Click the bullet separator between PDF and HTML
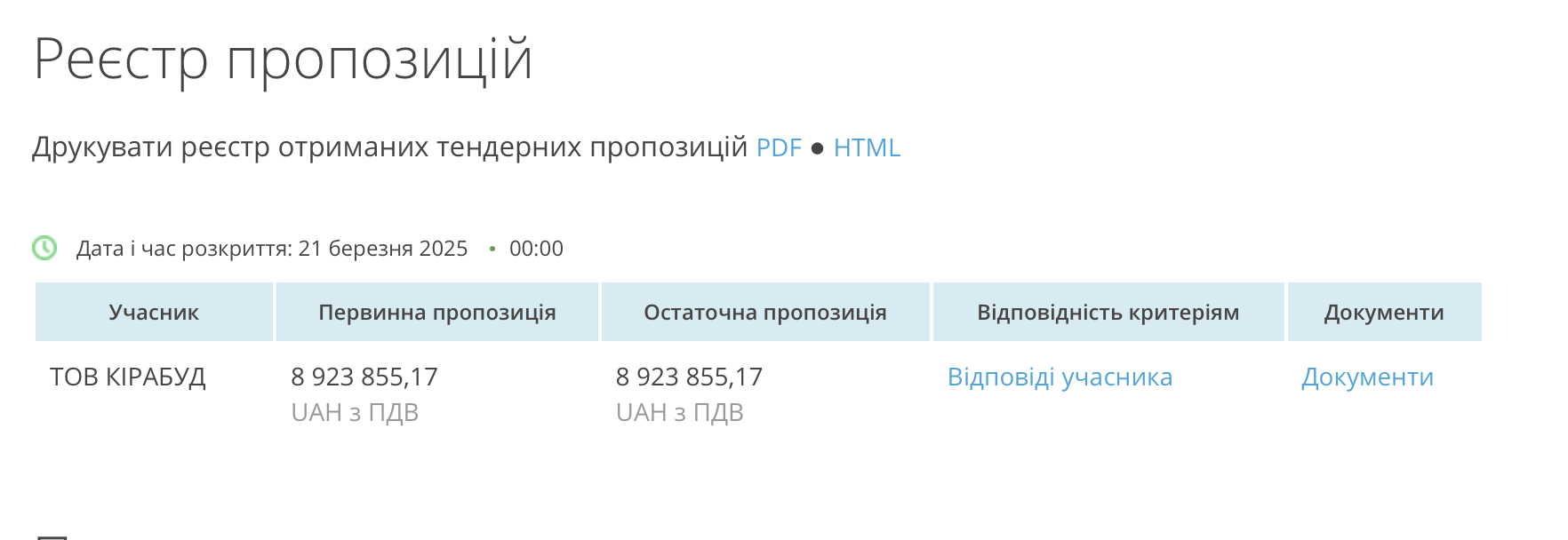Viewport: 1568px width, 540px height. (818, 148)
